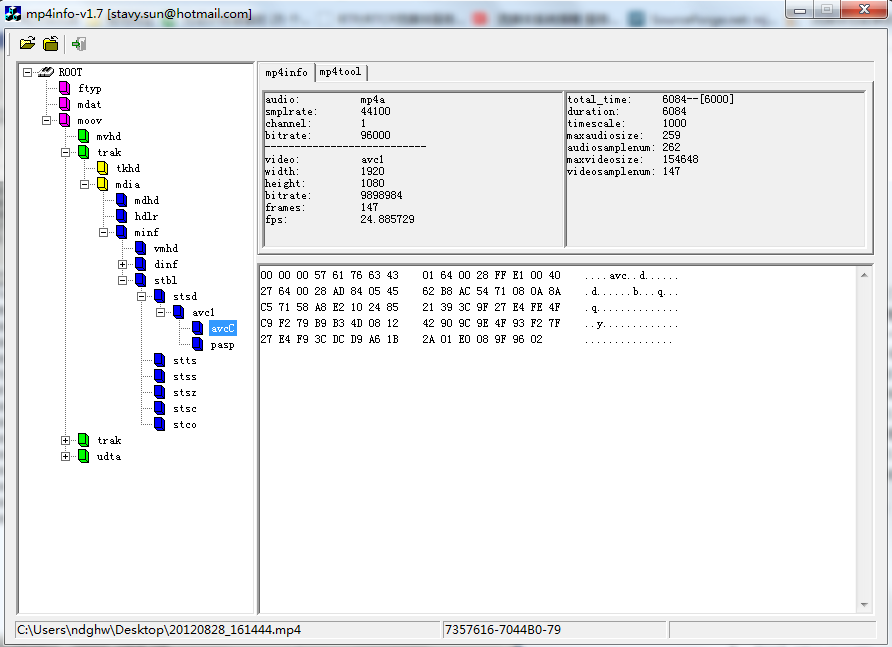This screenshot has height=647, width=892.
Task: Select the hdlr tree item
Action: (146, 216)
